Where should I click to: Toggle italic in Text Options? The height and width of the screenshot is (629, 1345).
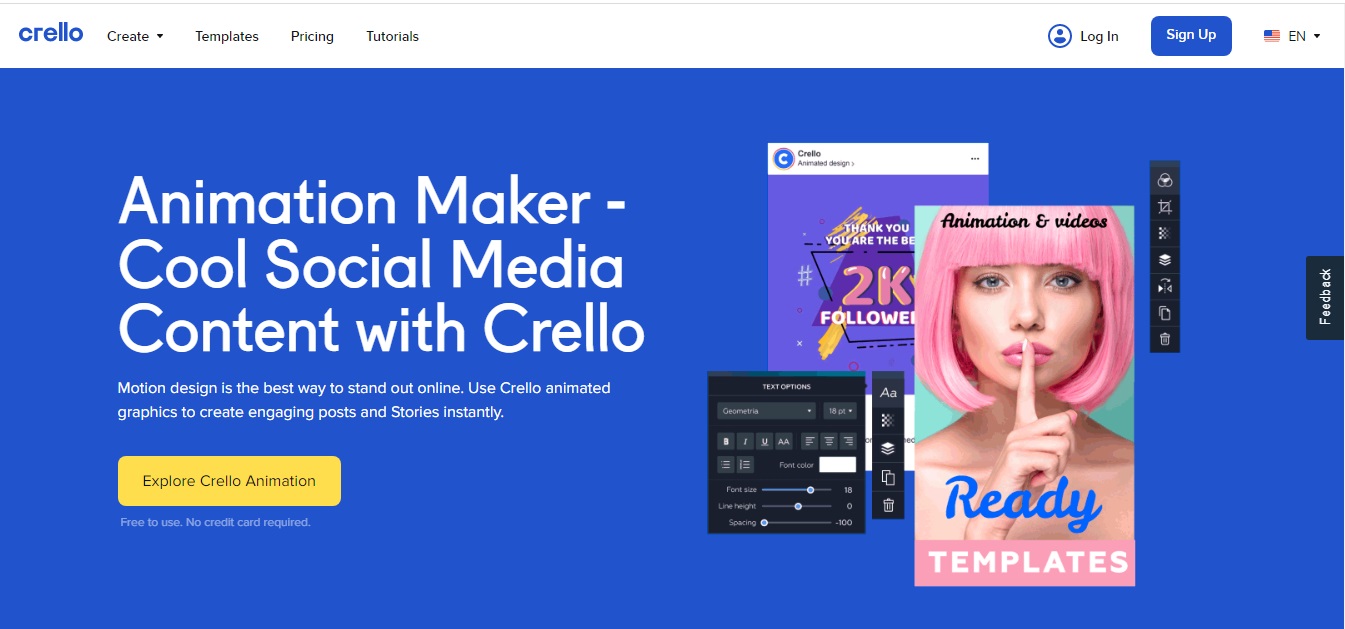click(746, 441)
